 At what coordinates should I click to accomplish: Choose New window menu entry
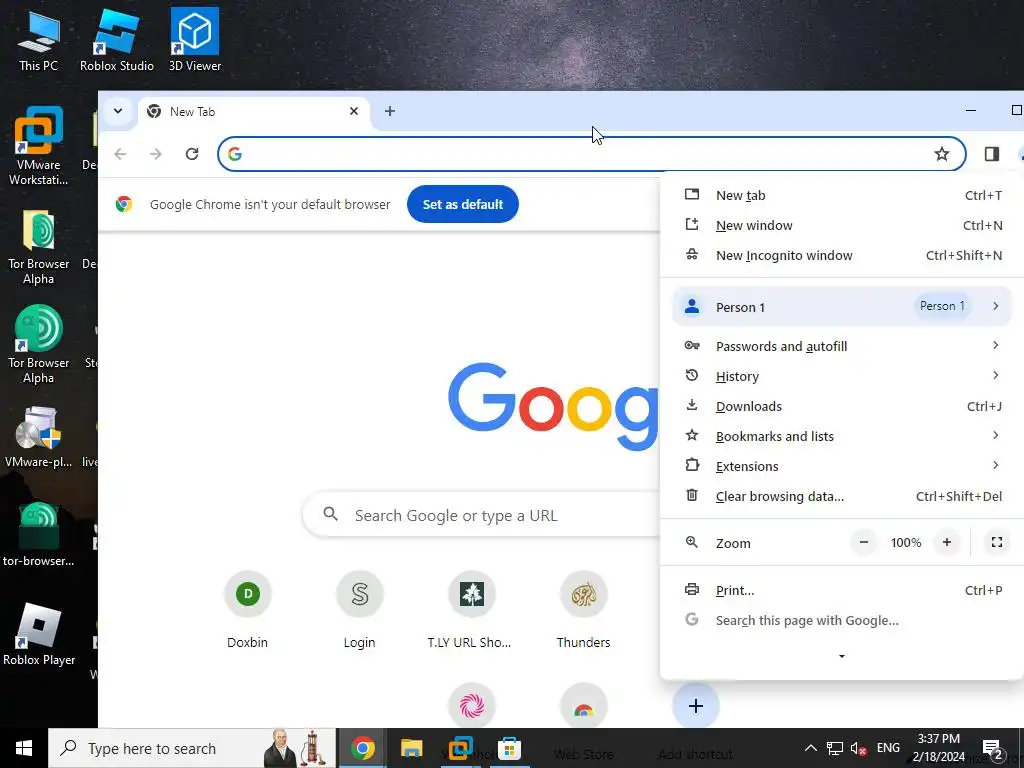842,225
